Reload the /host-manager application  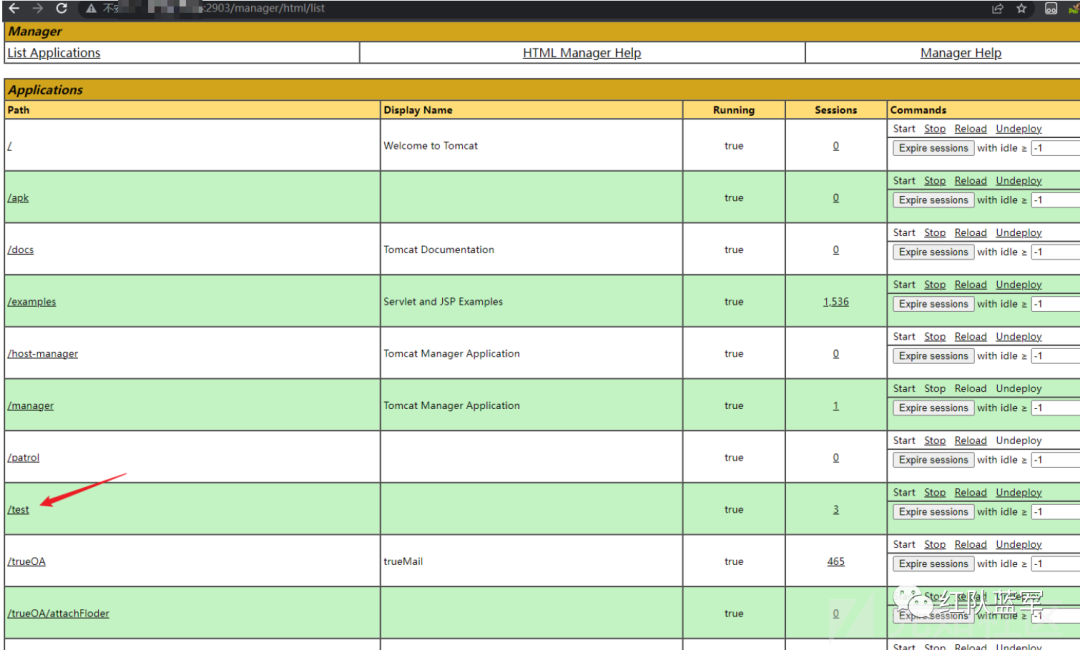click(970, 337)
